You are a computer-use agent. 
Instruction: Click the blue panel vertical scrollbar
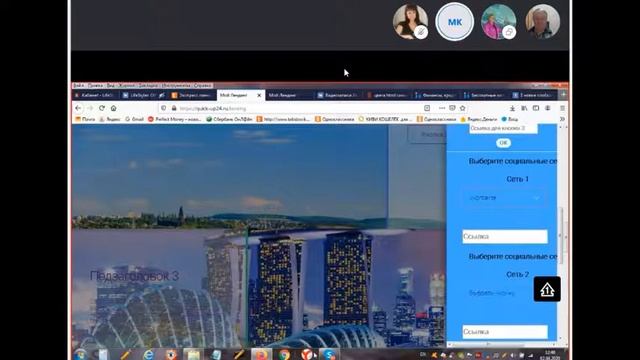tap(561, 235)
